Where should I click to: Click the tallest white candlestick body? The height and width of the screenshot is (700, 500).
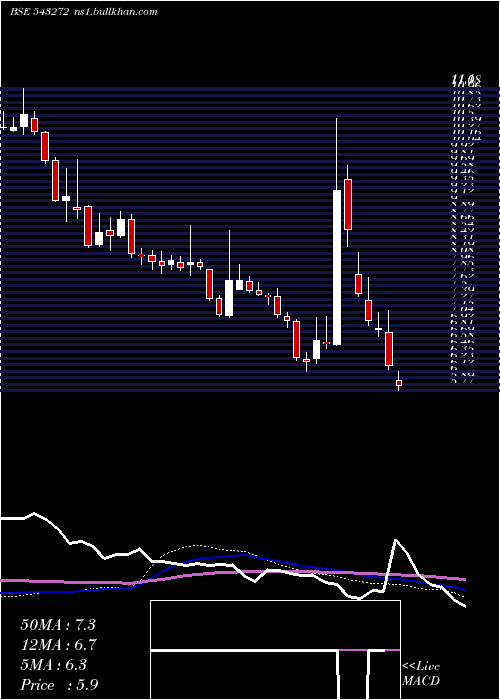[337, 267]
